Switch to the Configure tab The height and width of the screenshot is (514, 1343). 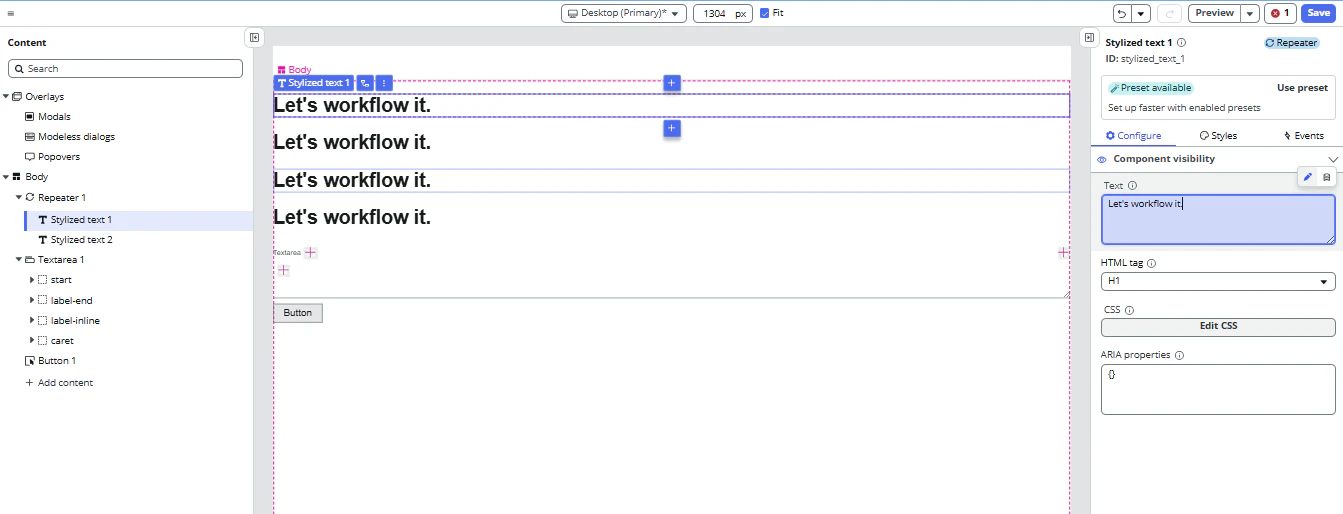[x=1133, y=136]
